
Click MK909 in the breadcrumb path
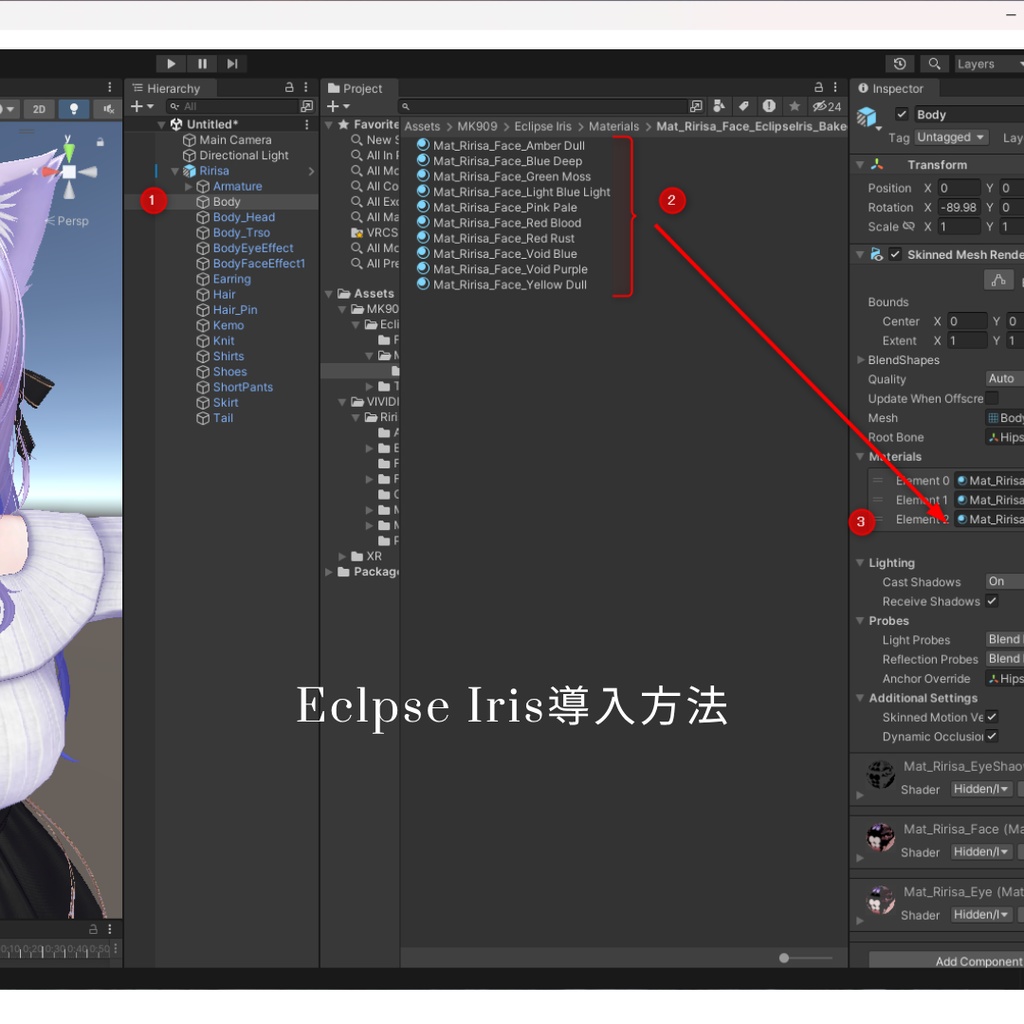click(x=477, y=126)
